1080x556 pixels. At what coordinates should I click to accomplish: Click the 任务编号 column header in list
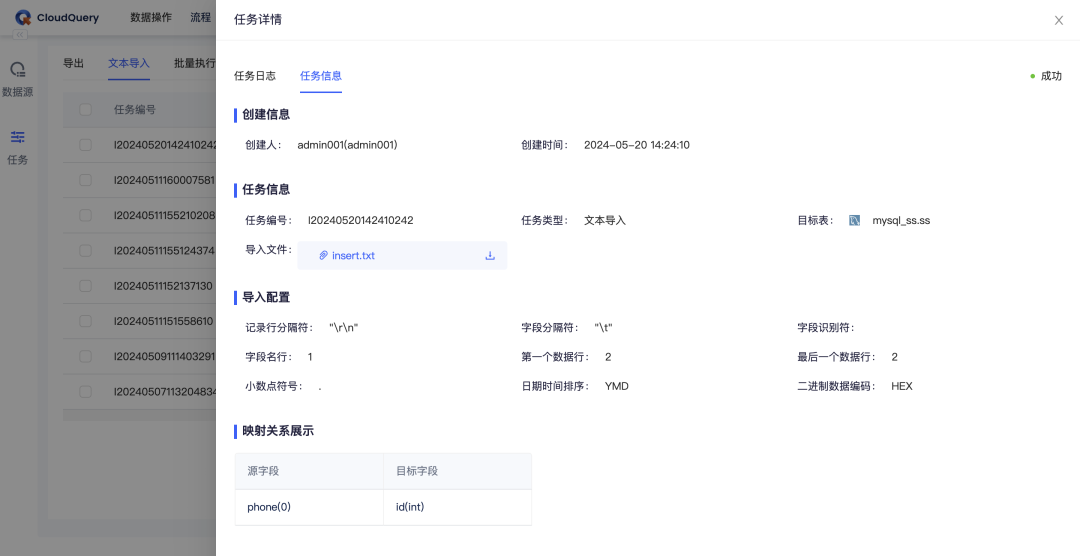pyautogui.click(x=134, y=110)
